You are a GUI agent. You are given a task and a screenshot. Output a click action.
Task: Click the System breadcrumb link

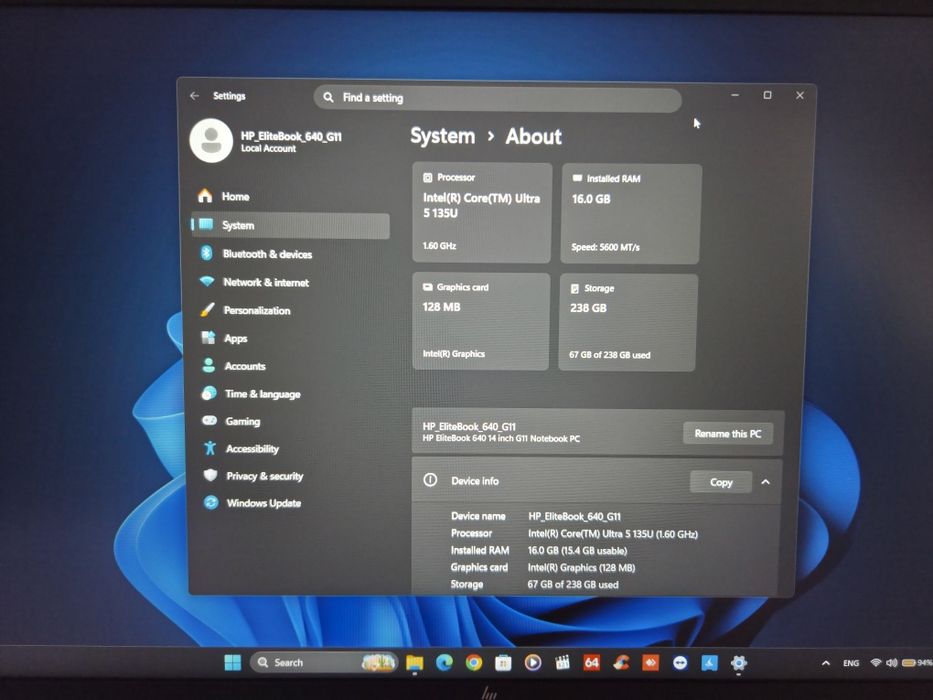pos(443,136)
